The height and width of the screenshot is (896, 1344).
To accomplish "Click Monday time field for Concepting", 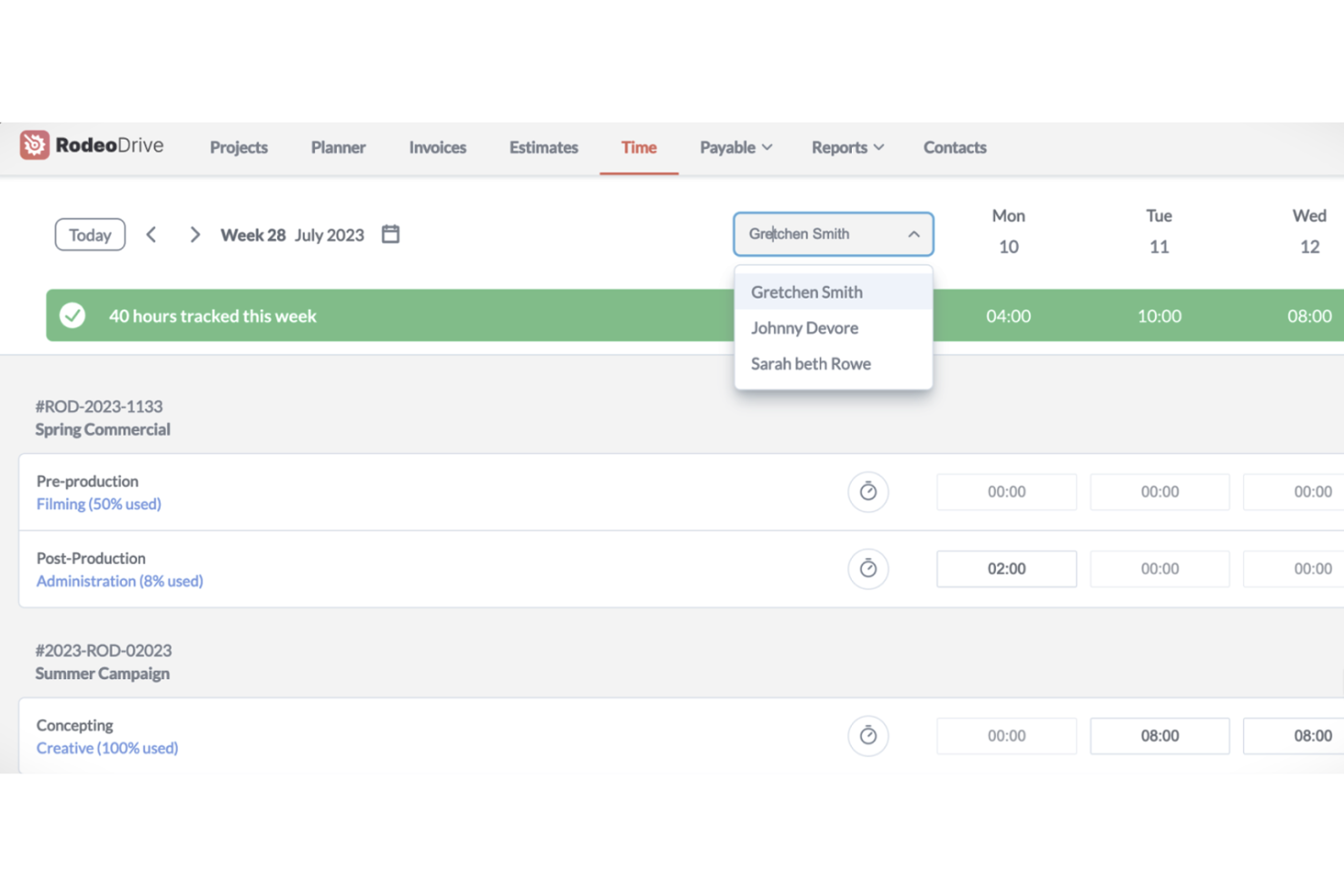I will pyautogui.click(x=1006, y=735).
